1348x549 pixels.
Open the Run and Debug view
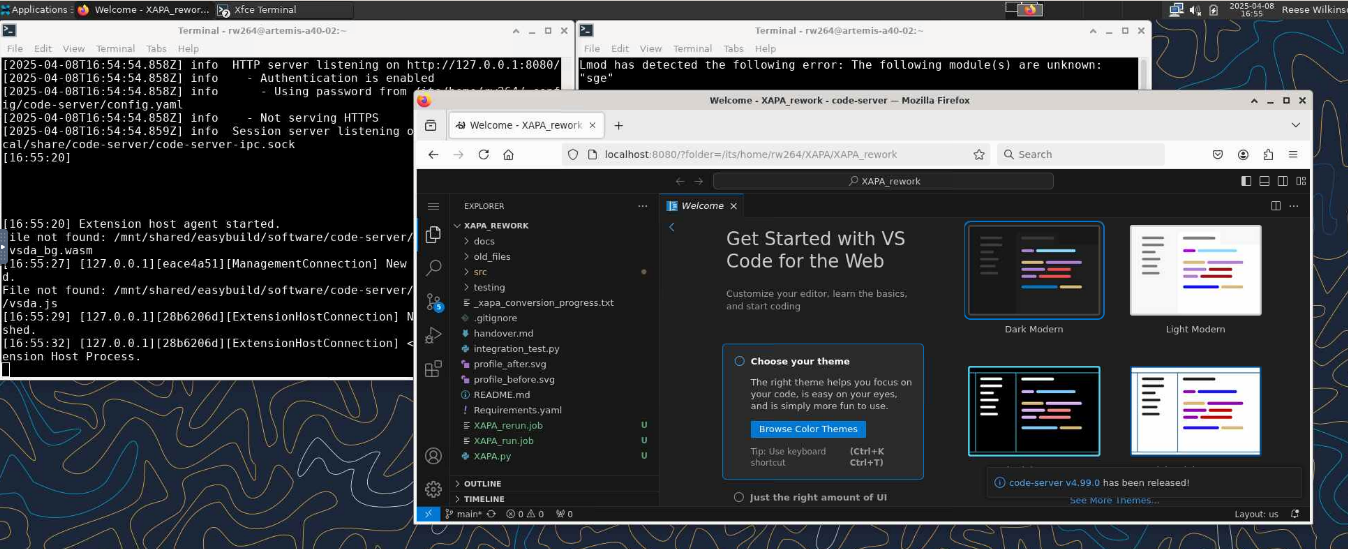(x=433, y=335)
